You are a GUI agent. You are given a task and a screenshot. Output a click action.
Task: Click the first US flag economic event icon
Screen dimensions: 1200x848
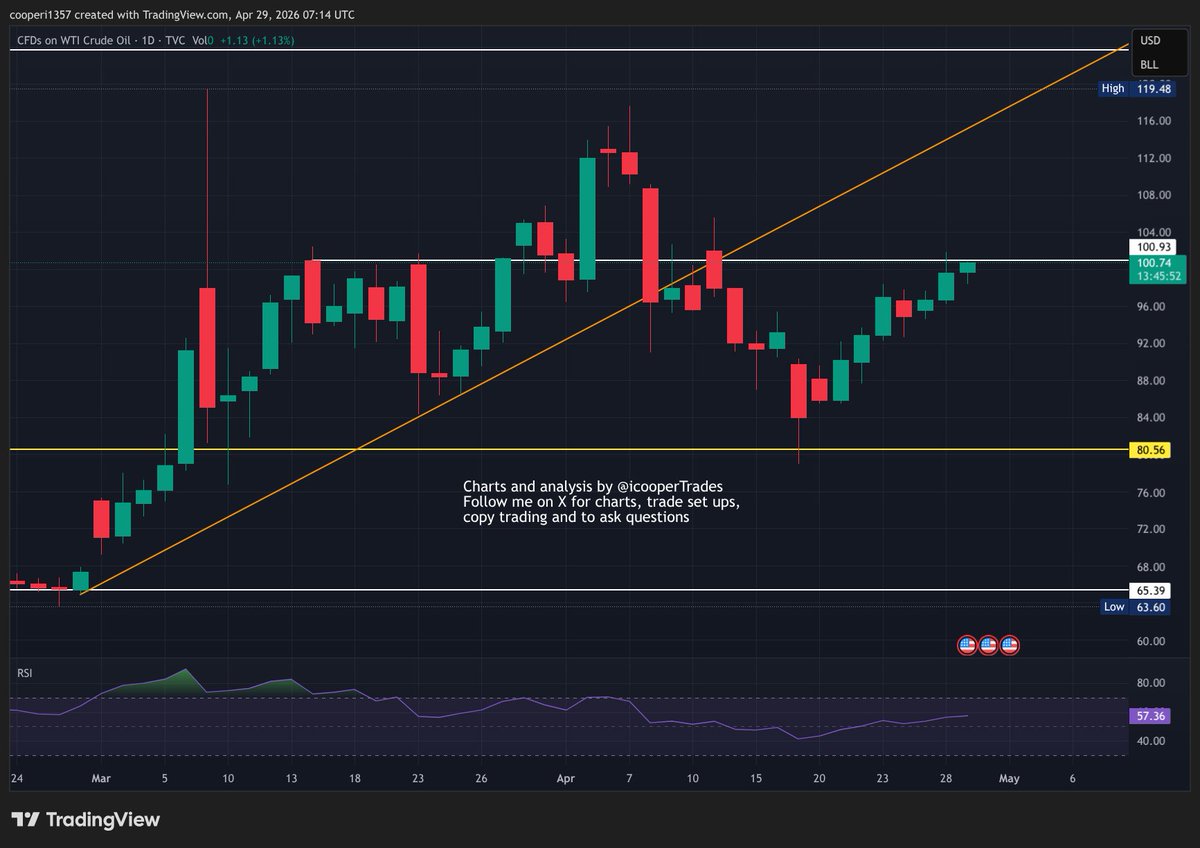click(965, 645)
